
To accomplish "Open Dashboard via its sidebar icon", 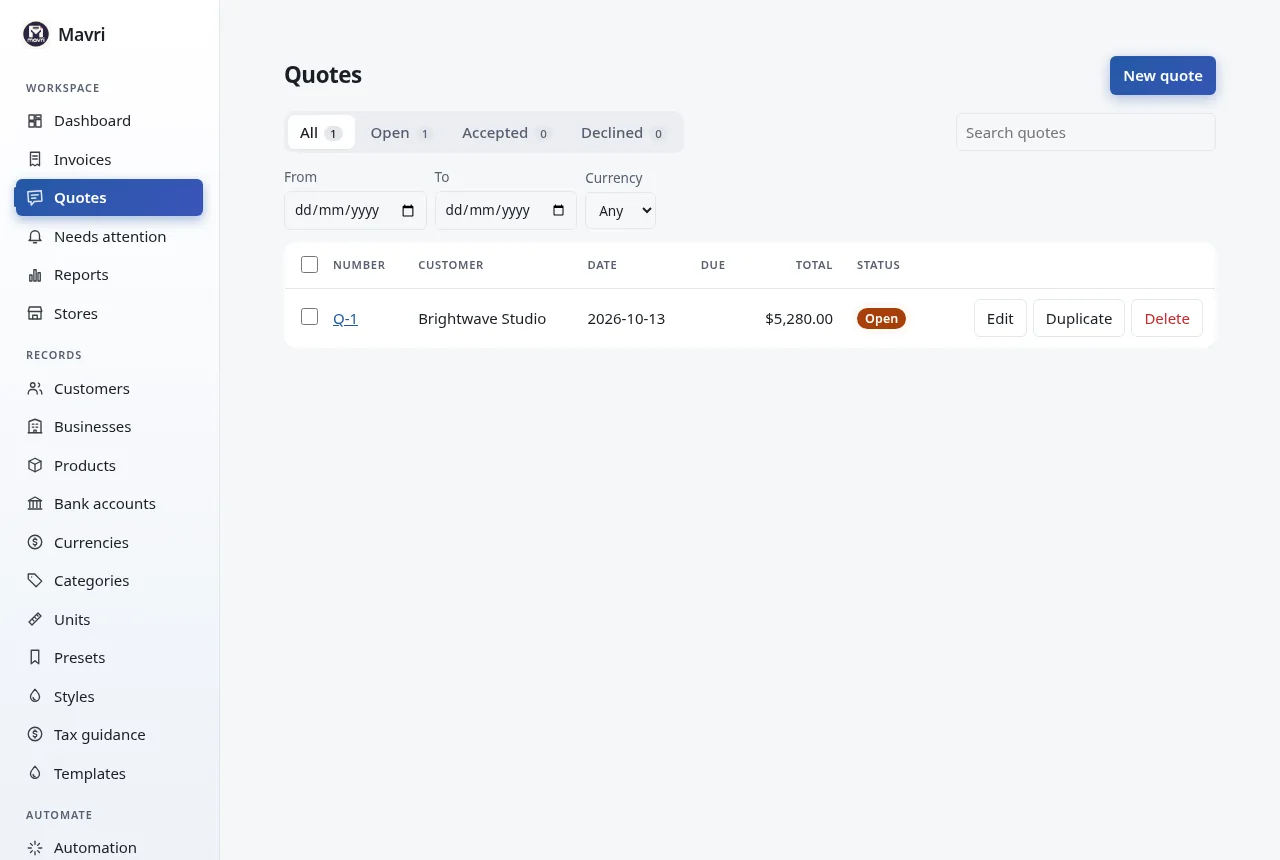I will pos(35,121).
